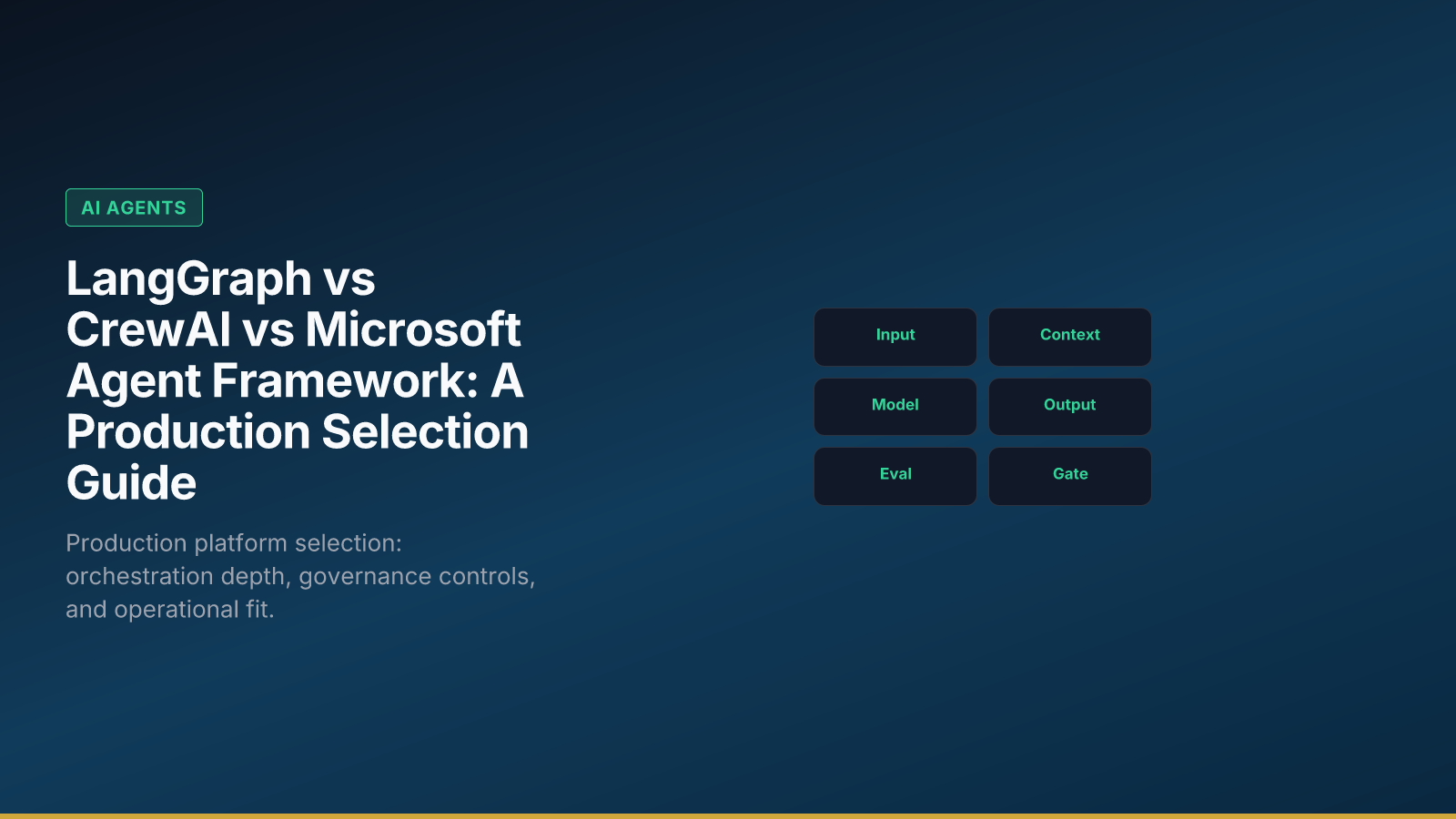Image resolution: width=1456 pixels, height=819 pixels.
Task: Click the Production platform selection subtitle
Action: point(300,576)
